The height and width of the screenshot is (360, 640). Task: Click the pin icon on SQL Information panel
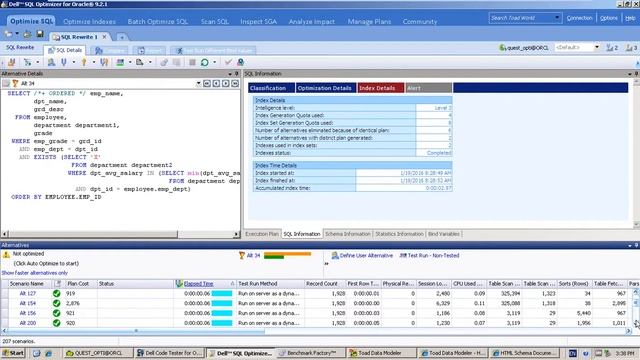[x=636, y=74]
